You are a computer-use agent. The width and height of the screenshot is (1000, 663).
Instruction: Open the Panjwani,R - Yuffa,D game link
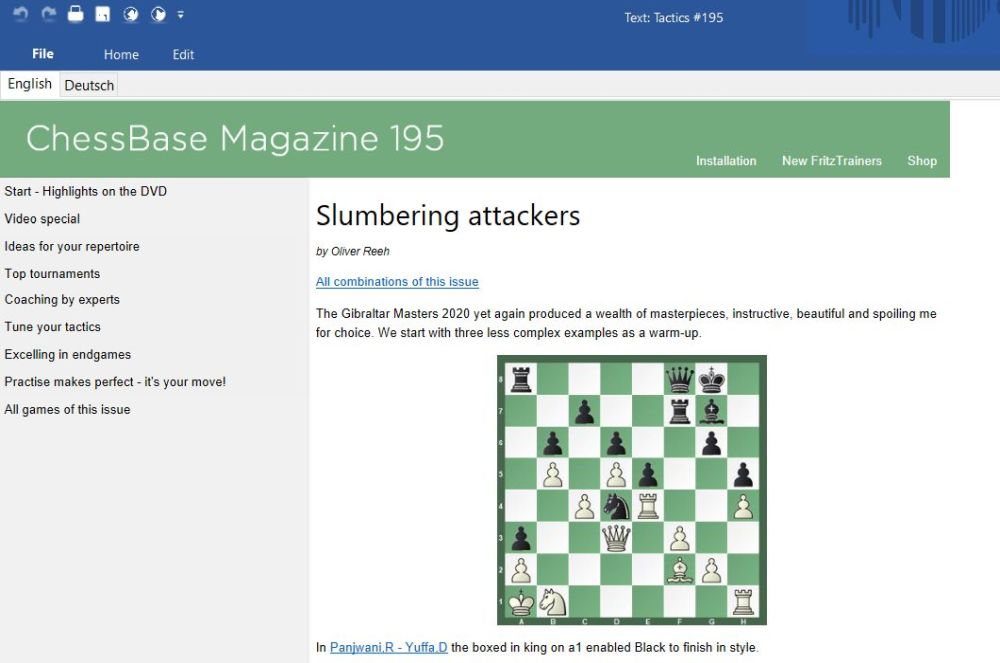tap(388, 647)
